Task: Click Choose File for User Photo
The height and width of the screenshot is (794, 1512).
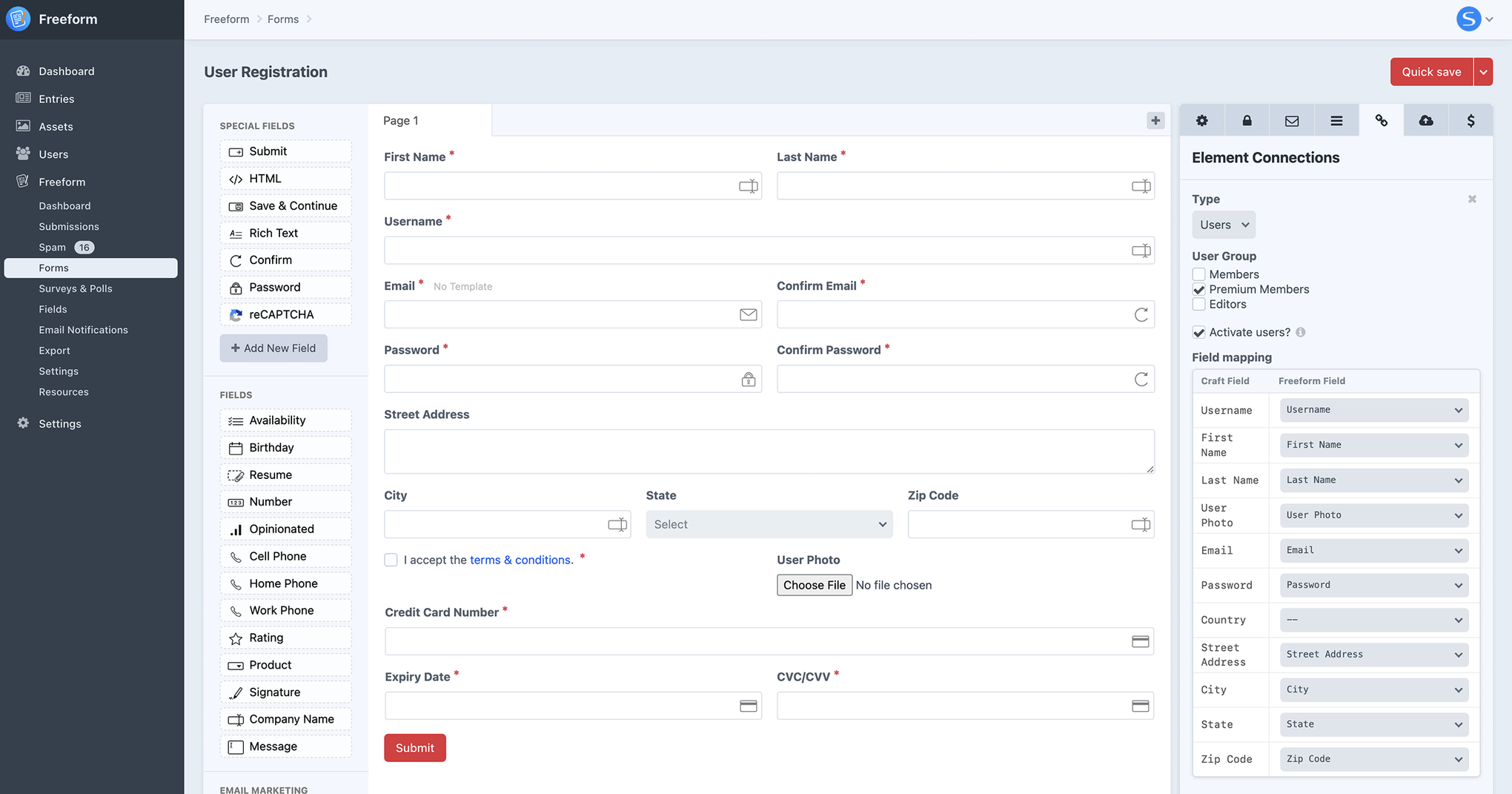Action: (814, 584)
